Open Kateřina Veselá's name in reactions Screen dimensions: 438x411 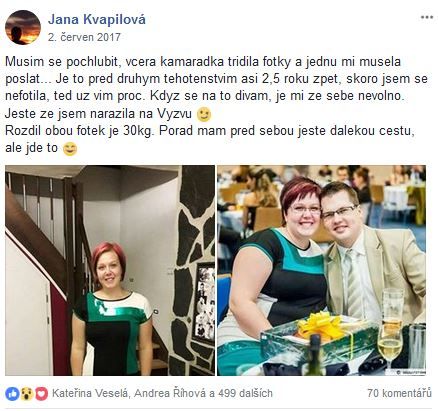pyautogui.click(x=90, y=393)
